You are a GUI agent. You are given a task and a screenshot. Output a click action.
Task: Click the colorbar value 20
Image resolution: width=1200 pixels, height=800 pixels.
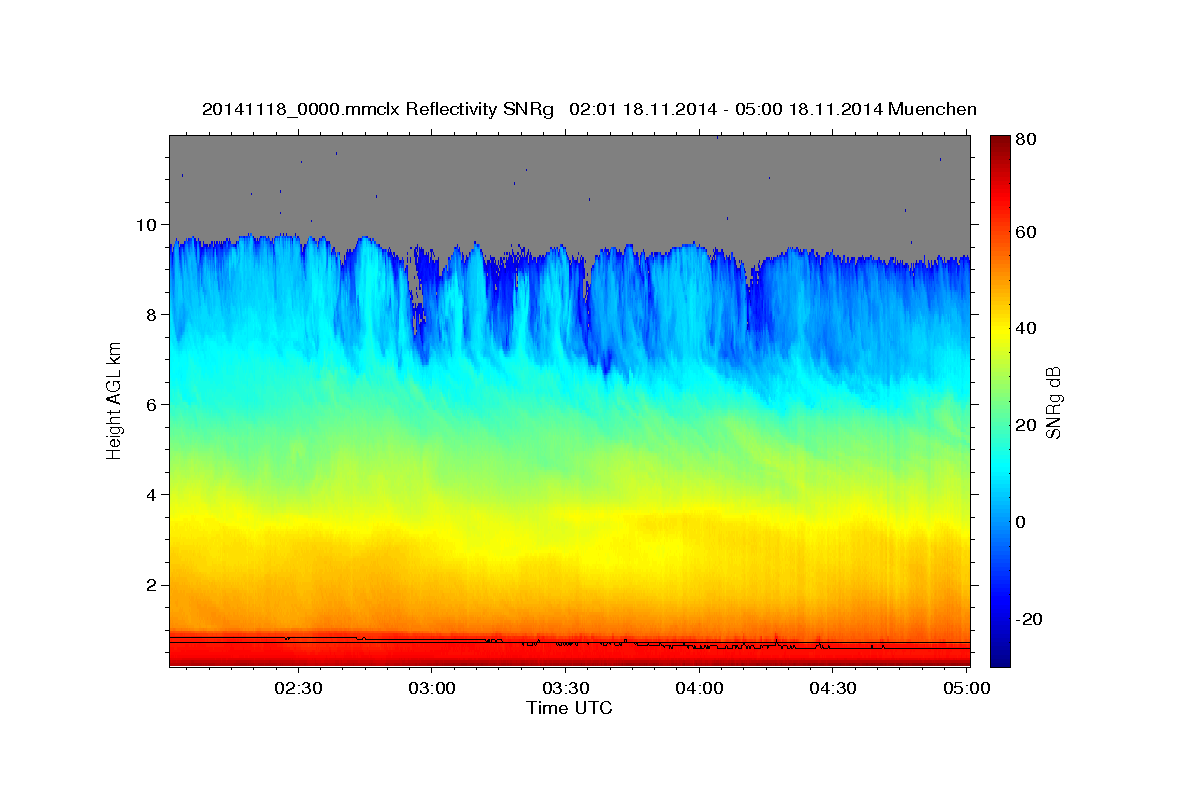tap(1026, 425)
